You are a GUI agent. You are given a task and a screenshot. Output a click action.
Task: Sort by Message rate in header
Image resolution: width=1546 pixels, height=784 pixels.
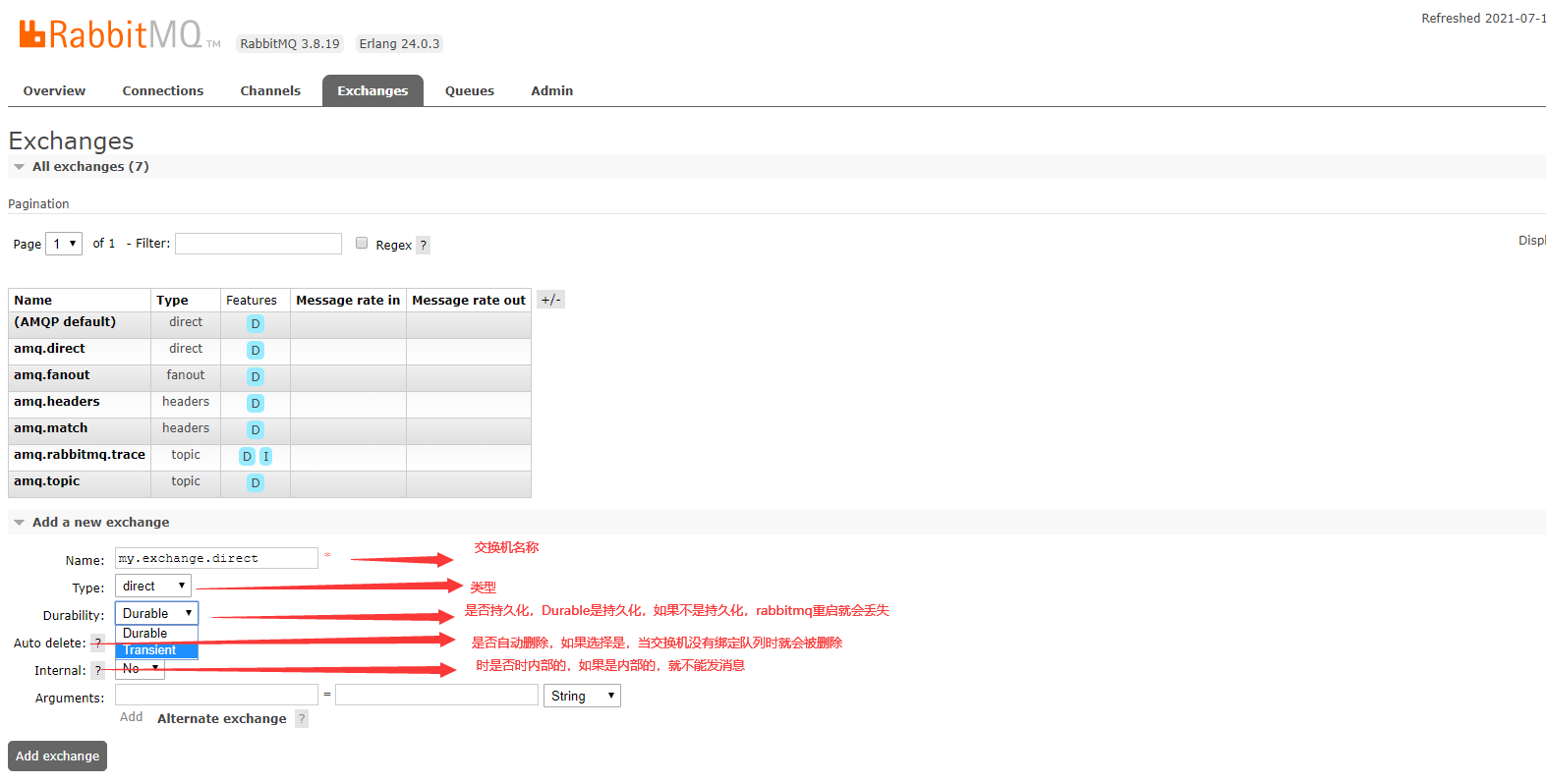point(348,301)
